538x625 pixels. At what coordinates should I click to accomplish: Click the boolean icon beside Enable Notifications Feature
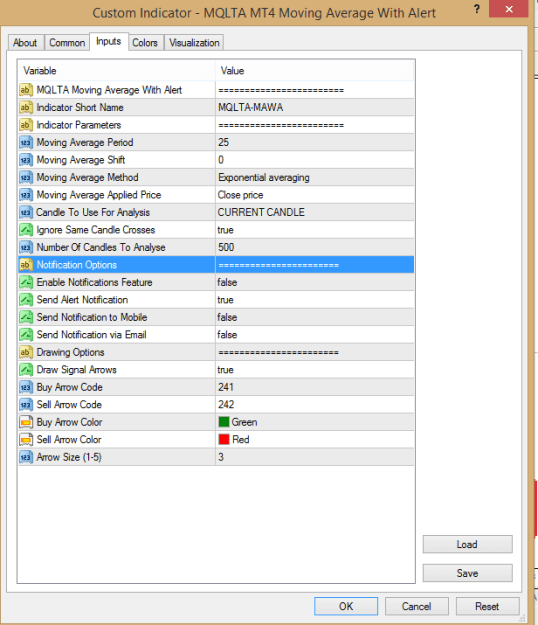[26, 282]
